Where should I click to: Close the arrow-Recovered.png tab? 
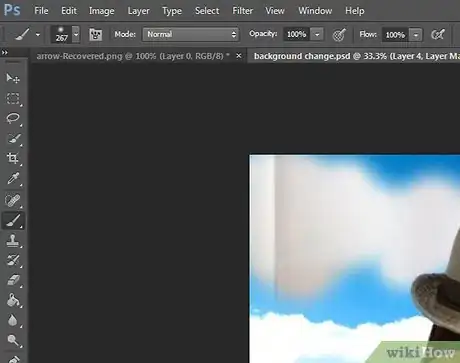[239, 56]
